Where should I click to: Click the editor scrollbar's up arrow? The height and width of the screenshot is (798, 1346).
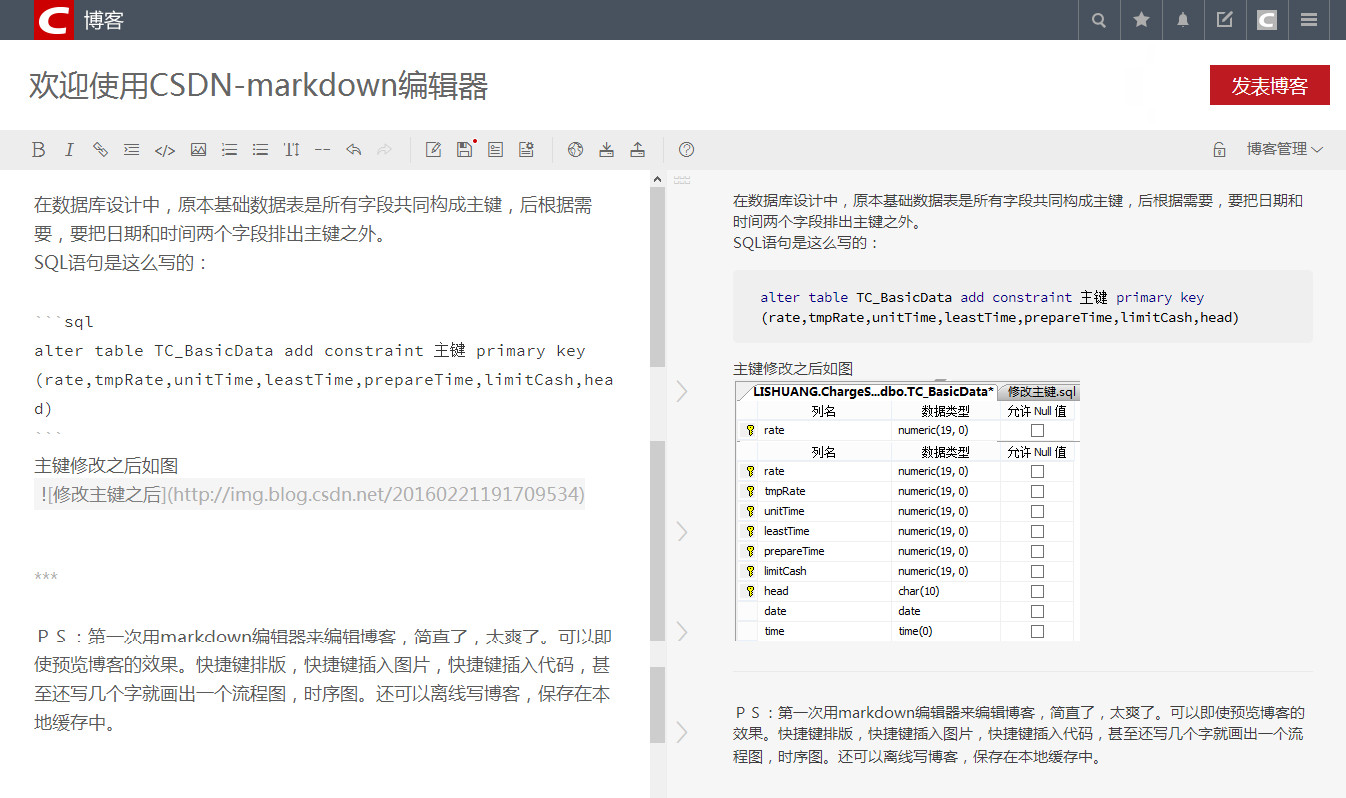657,179
